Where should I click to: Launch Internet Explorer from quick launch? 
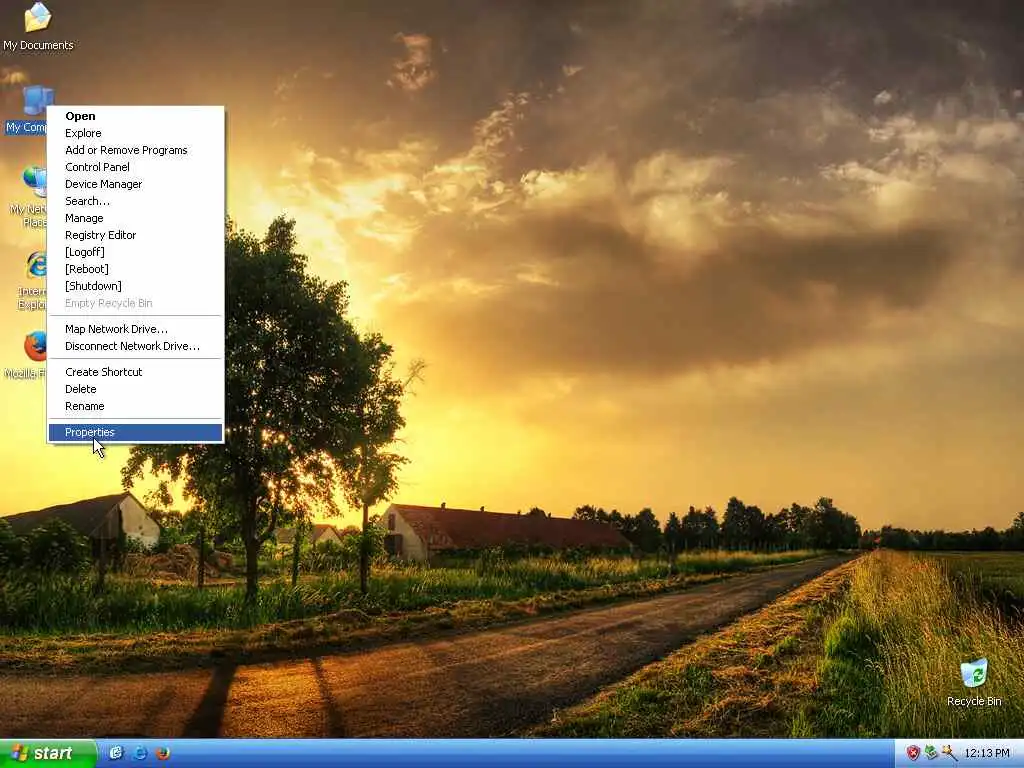point(140,753)
